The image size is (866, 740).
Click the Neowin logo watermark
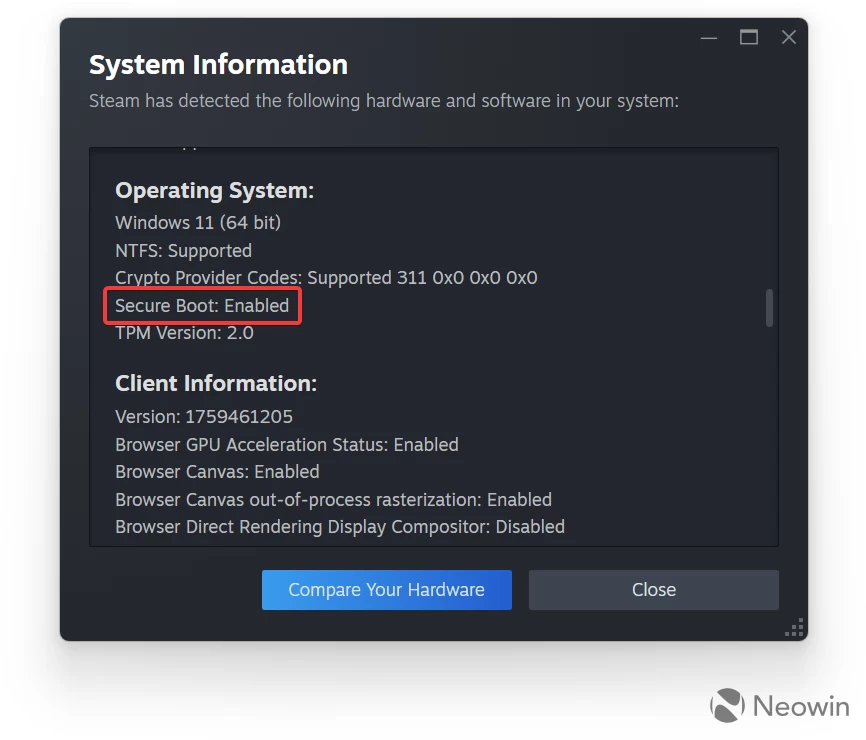(780, 705)
